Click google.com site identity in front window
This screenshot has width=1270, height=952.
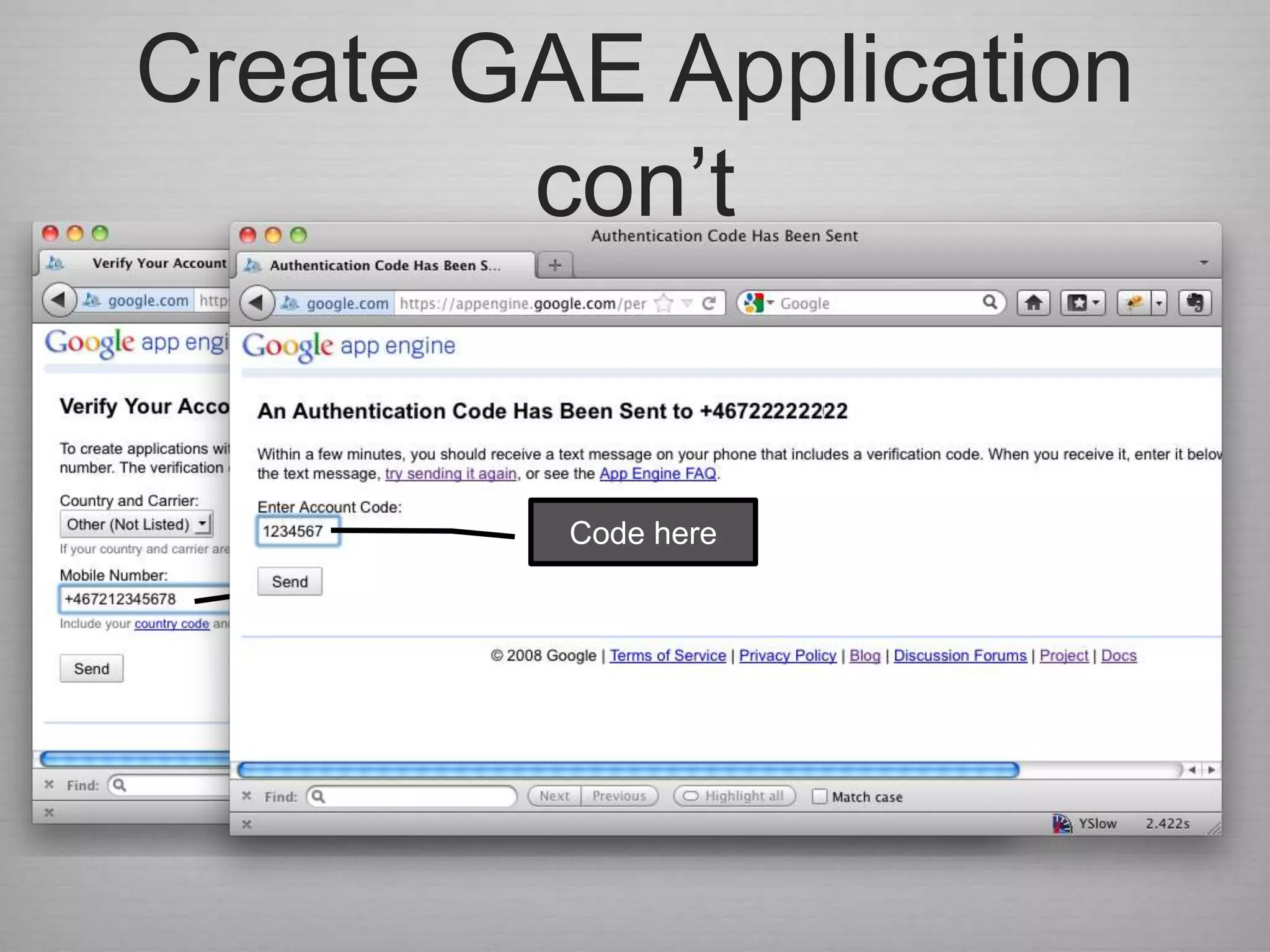pyautogui.click(x=336, y=303)
